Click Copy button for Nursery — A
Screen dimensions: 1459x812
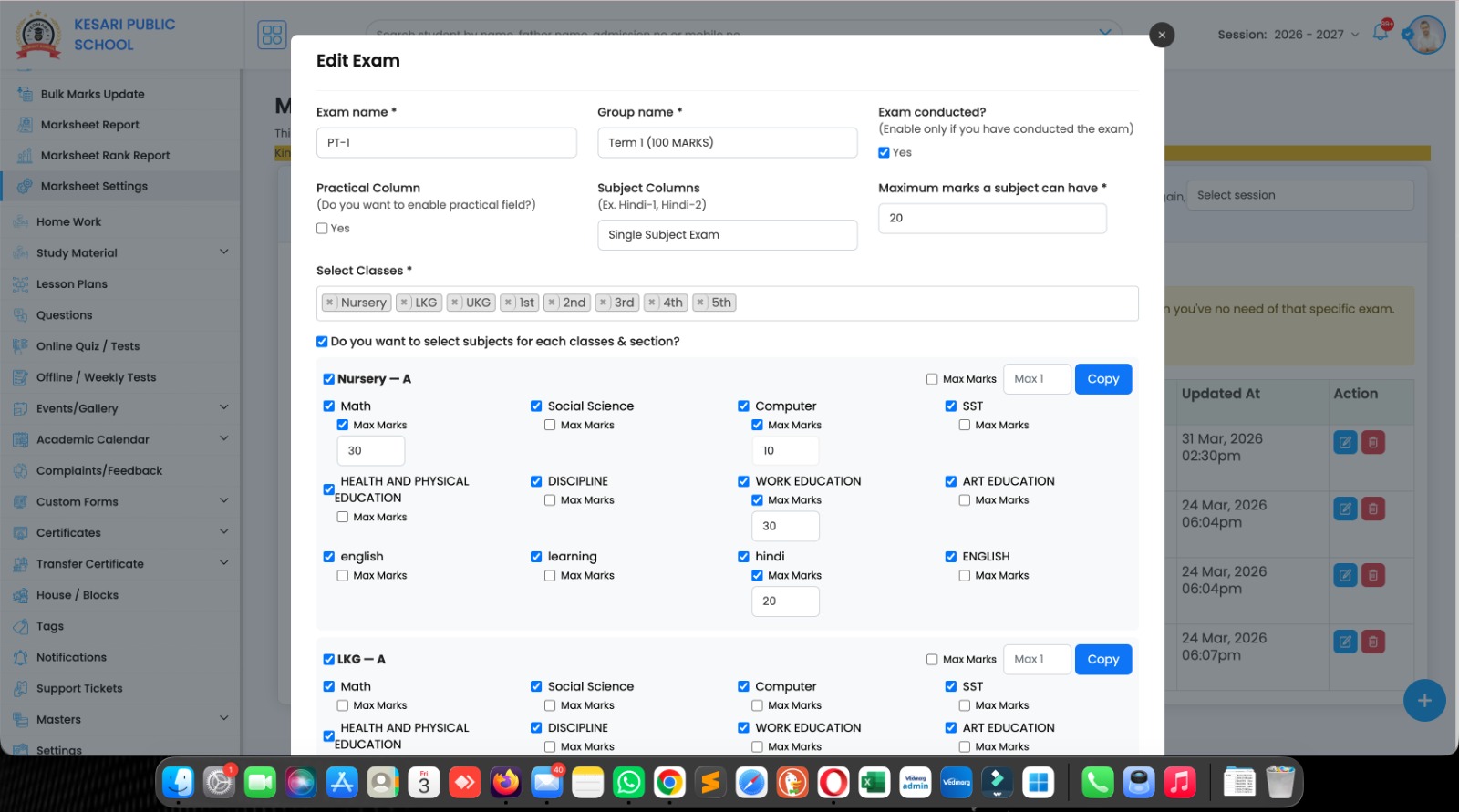(1102, 379)
